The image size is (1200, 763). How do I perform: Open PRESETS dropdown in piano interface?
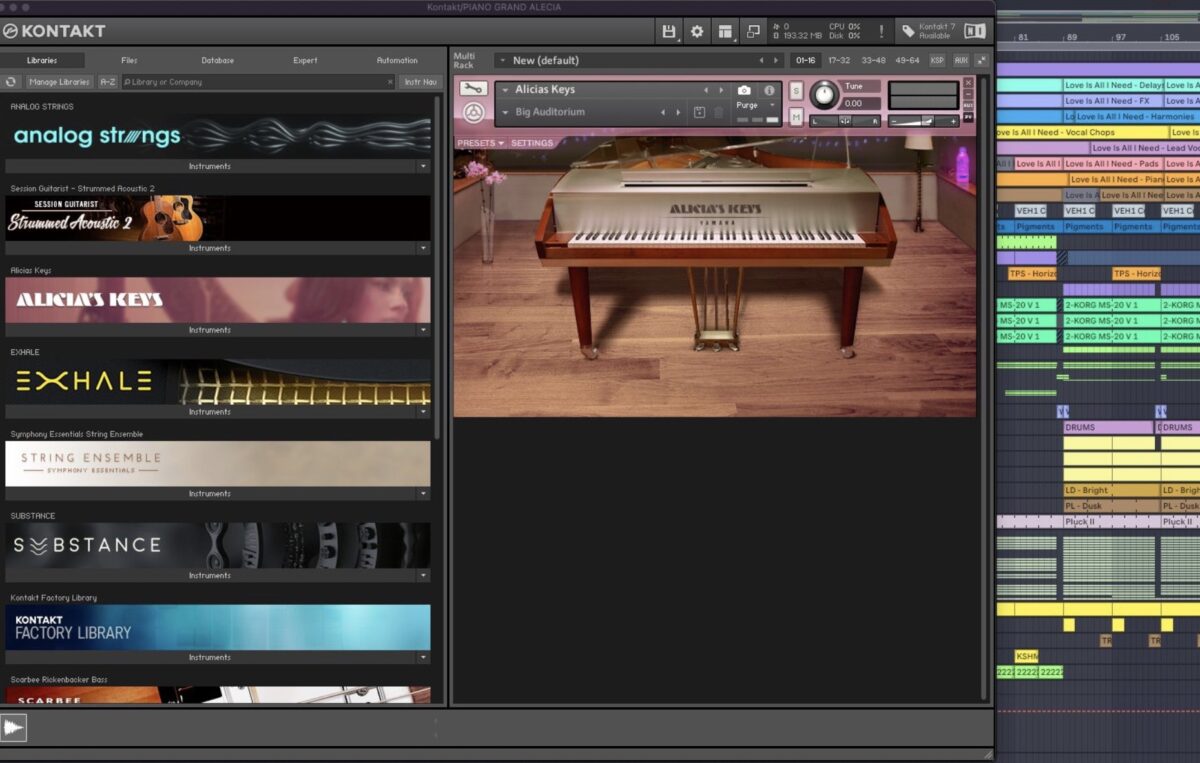click(481, 143)
